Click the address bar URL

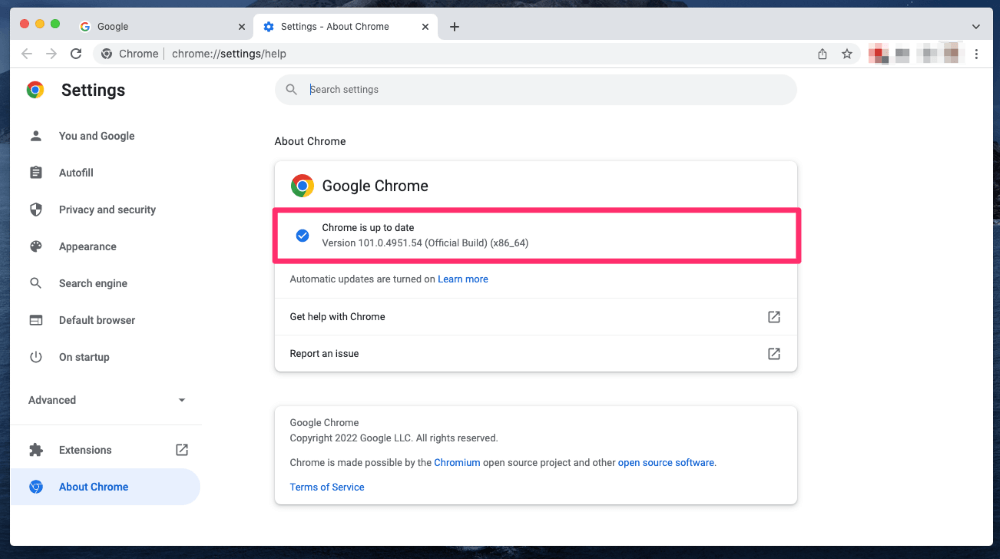pos(229,54)
